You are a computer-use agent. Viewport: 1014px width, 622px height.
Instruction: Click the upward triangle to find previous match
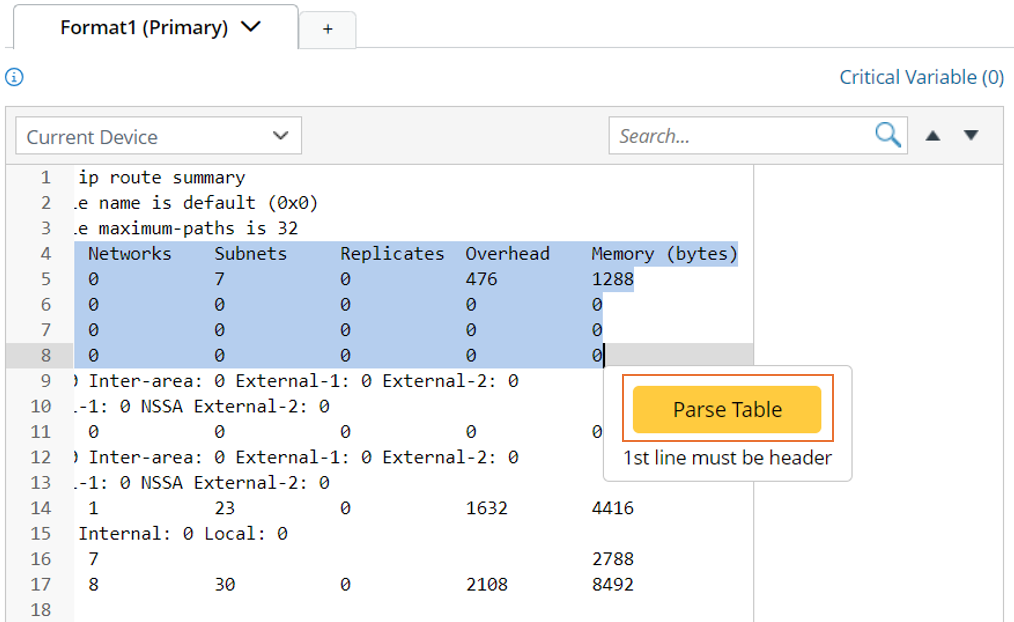[x=932, y=135]
